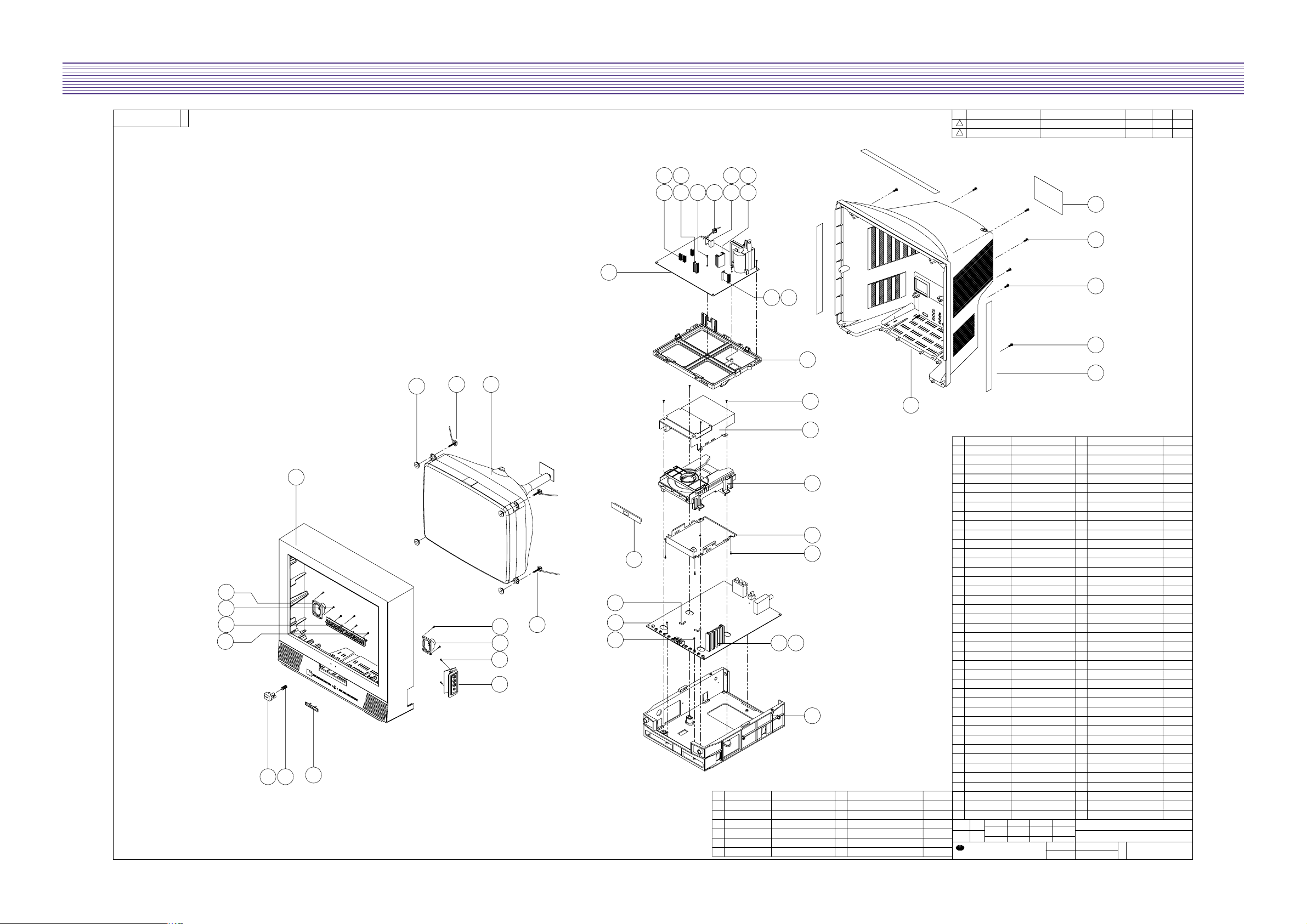Click the upper revision triangle symbol
The image size is (1307, 924).
point(959,123)
